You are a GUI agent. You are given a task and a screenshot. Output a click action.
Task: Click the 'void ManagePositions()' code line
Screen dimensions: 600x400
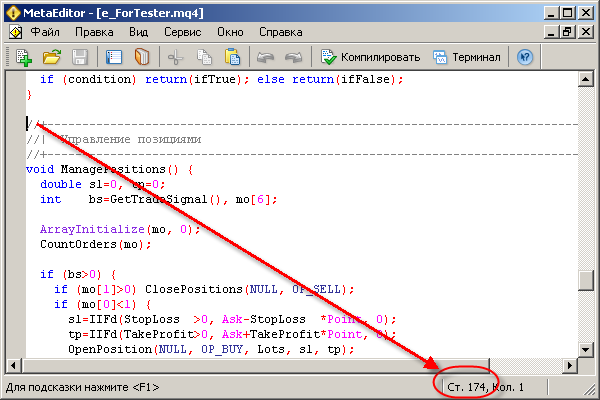click(x=109, y=169)
